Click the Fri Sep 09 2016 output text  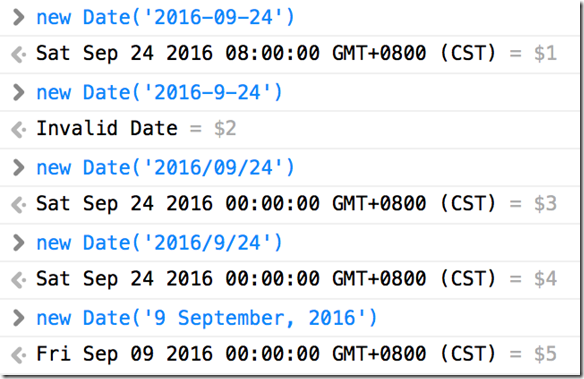[x=266, y=354]
